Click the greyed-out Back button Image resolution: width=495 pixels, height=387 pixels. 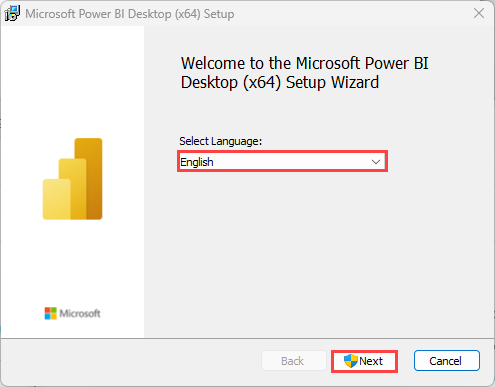(x=293, y=361)
